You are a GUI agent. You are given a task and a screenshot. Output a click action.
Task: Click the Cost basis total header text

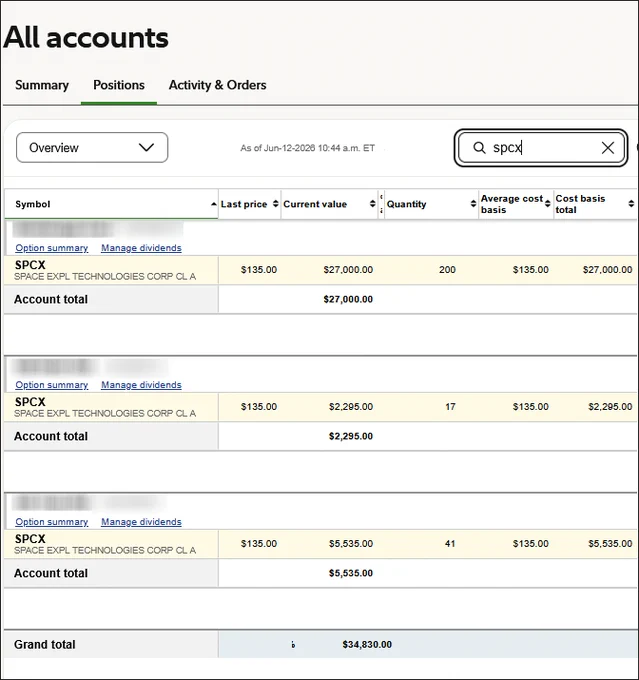580,204
